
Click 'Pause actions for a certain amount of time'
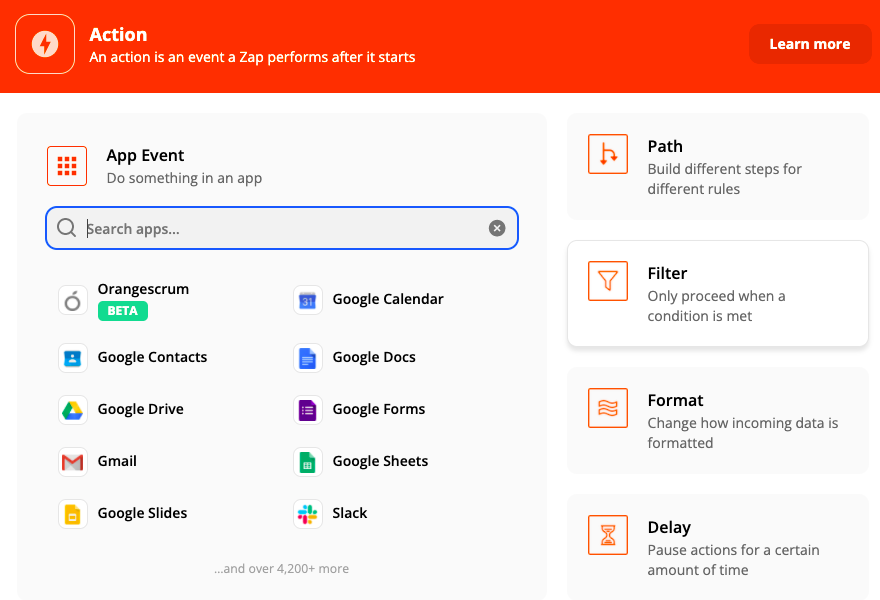coord(733,560)
